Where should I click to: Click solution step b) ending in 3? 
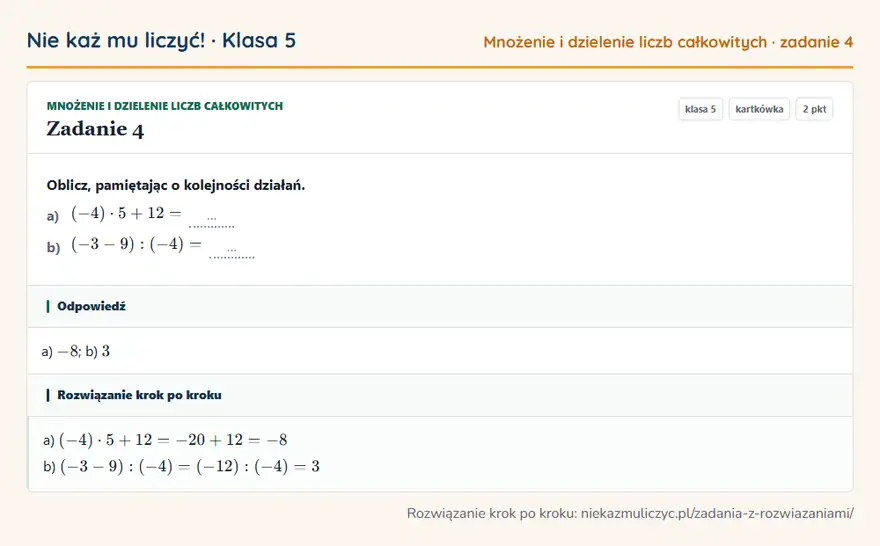[x=181, y=466]
